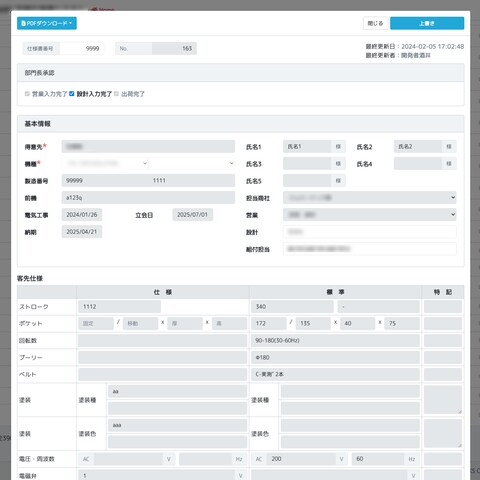480x480 pixels.
Task: Click the ベルト 標準 field C-実測 2本
Action: [335, 375]
